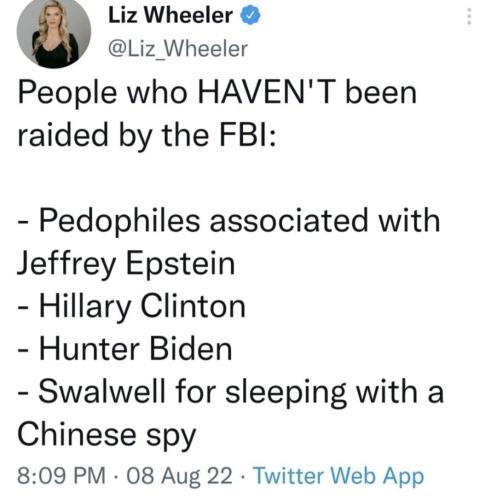Click the word "Pedophiles" in the tweet
497x500 pixels.
(119, 221)
